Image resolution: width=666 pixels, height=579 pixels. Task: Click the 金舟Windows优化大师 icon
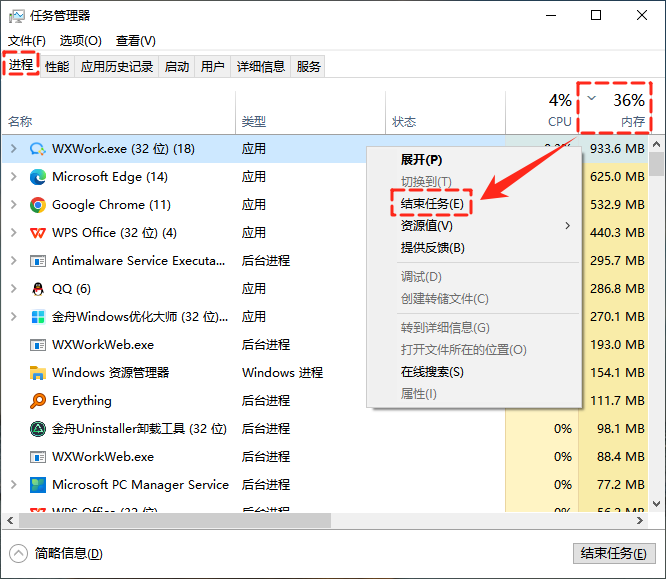tap(38, 317)
